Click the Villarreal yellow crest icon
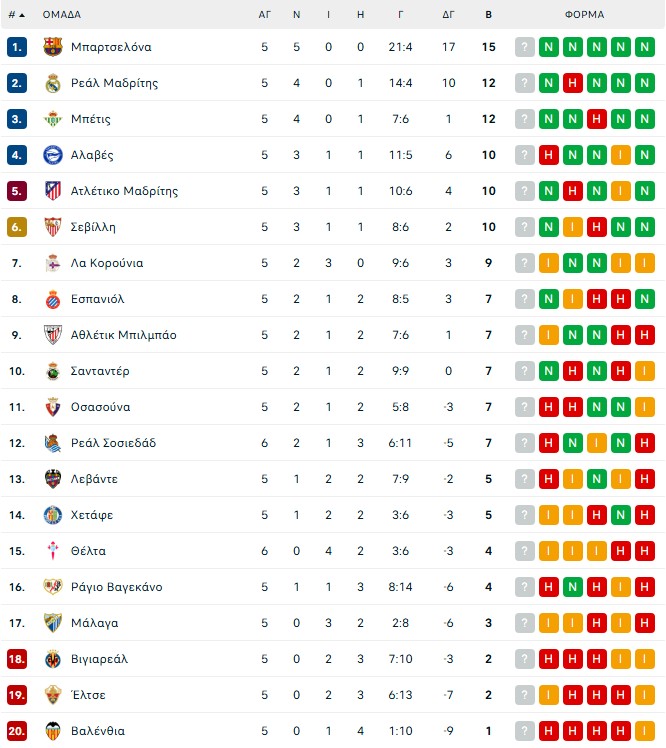The width and height of the screenshot is (666, 748). point(52,659)
